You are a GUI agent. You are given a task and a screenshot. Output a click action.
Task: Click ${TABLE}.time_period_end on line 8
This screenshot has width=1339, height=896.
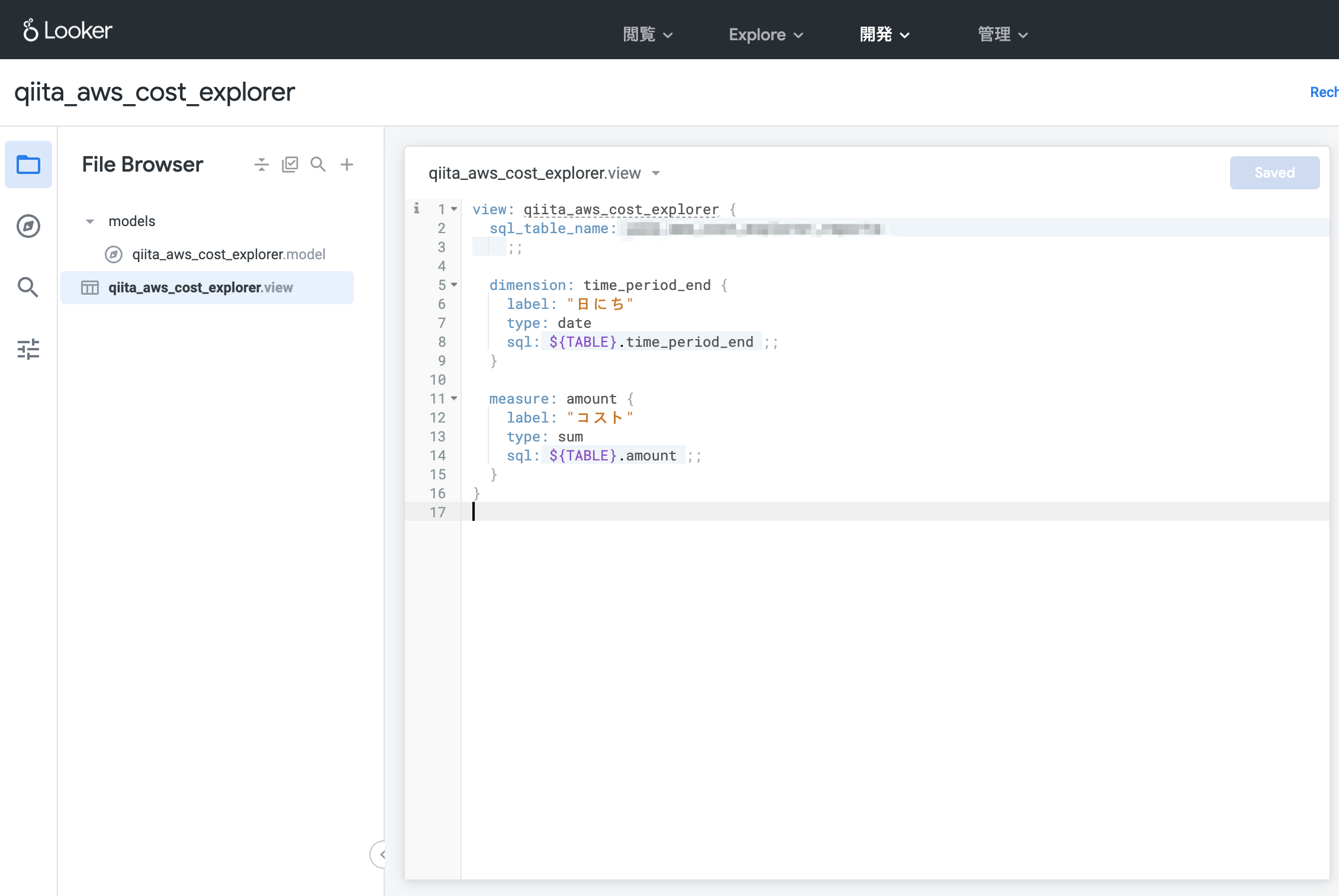(651, 342)
